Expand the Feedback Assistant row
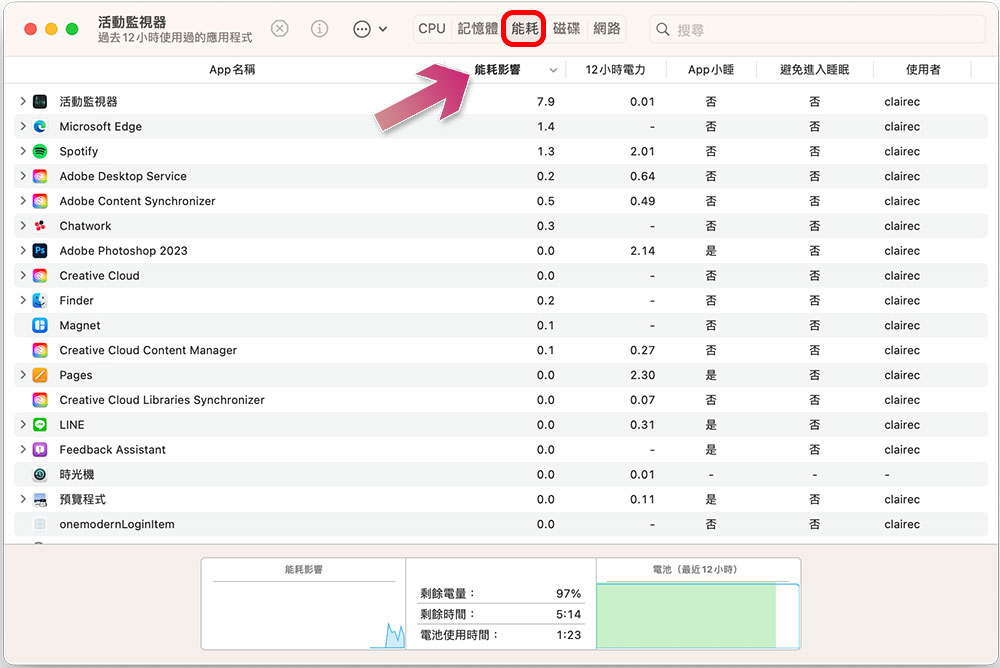1000x668 pixels. (22, 449)
